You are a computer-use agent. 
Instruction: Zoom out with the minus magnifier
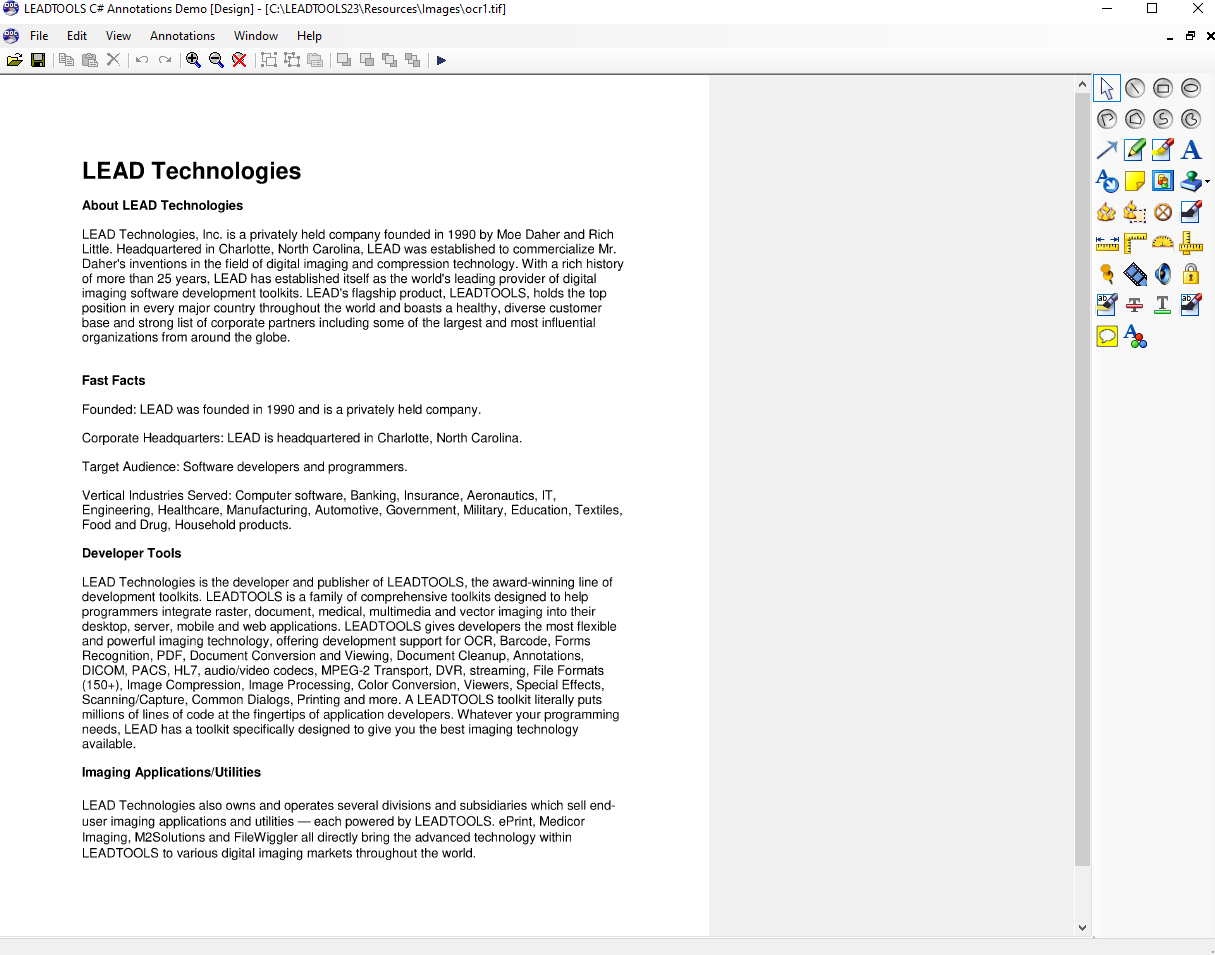click(216, 60)
